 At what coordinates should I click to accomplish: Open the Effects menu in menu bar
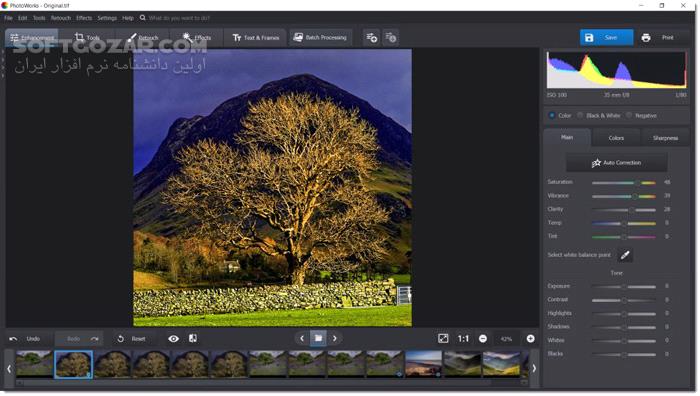click(84, 18)
